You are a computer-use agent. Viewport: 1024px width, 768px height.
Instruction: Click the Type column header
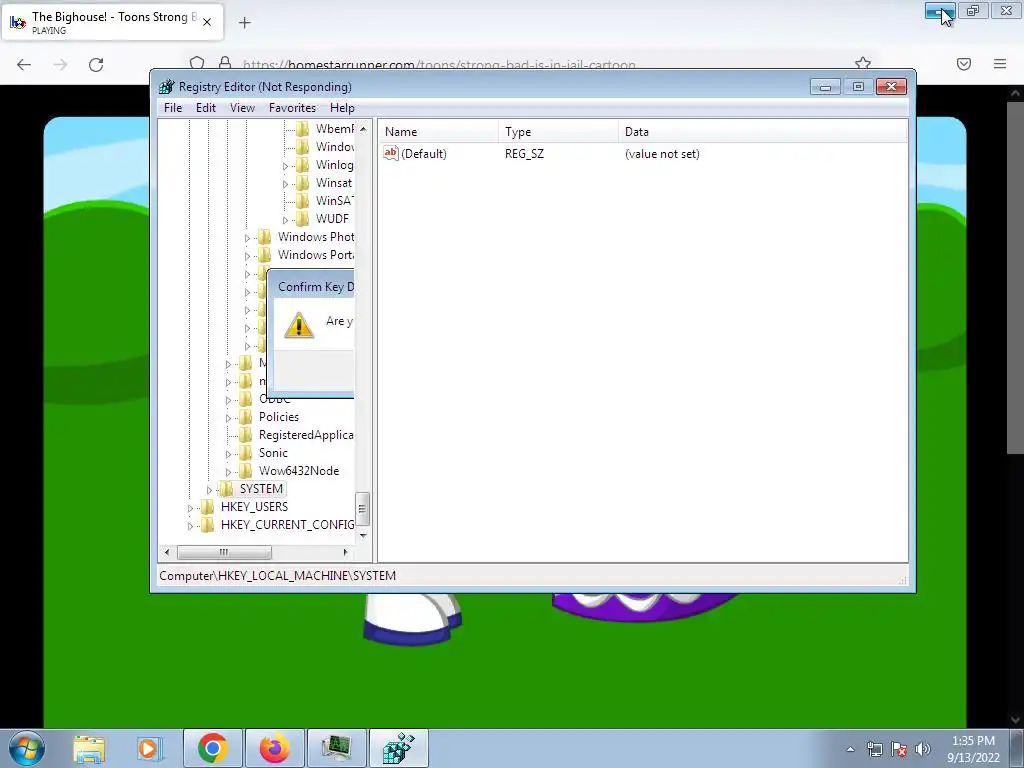pos(558,131)
